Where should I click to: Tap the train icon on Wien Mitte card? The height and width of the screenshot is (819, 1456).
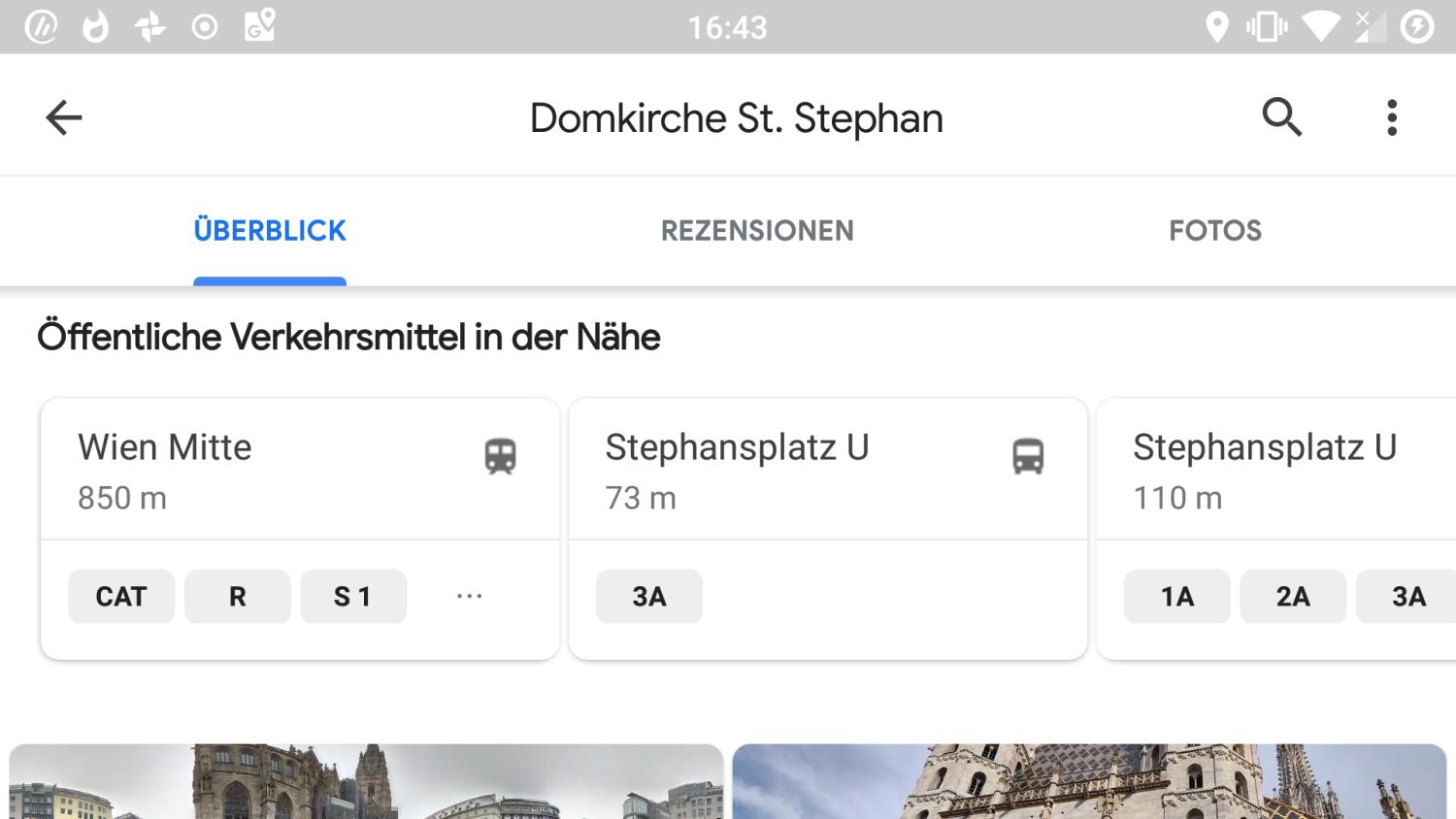(x=500, y=455)
